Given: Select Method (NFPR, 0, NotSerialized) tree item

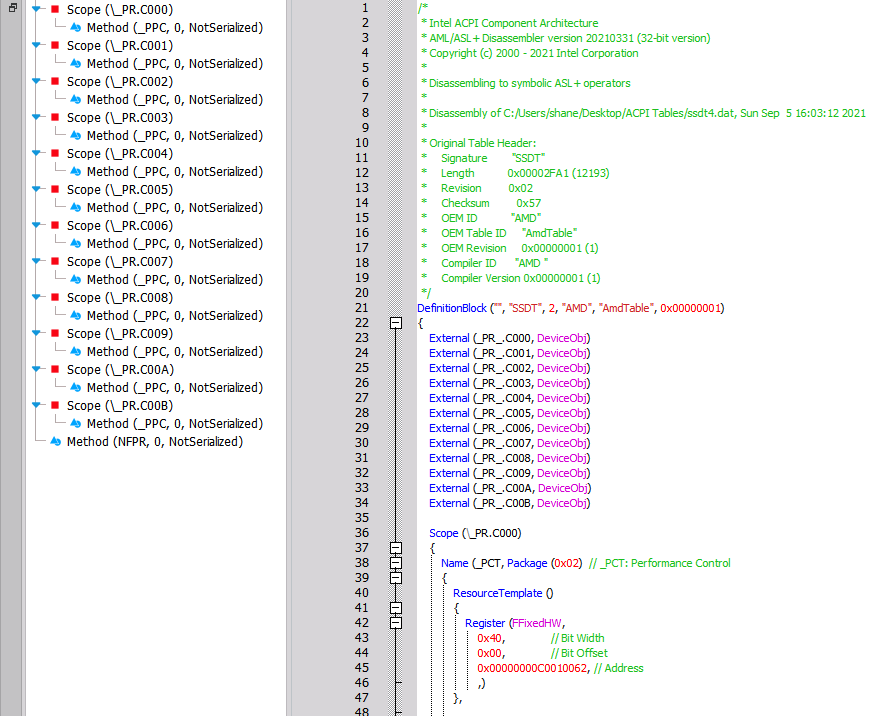Looking at the screenshot, I should click(154, 442).
